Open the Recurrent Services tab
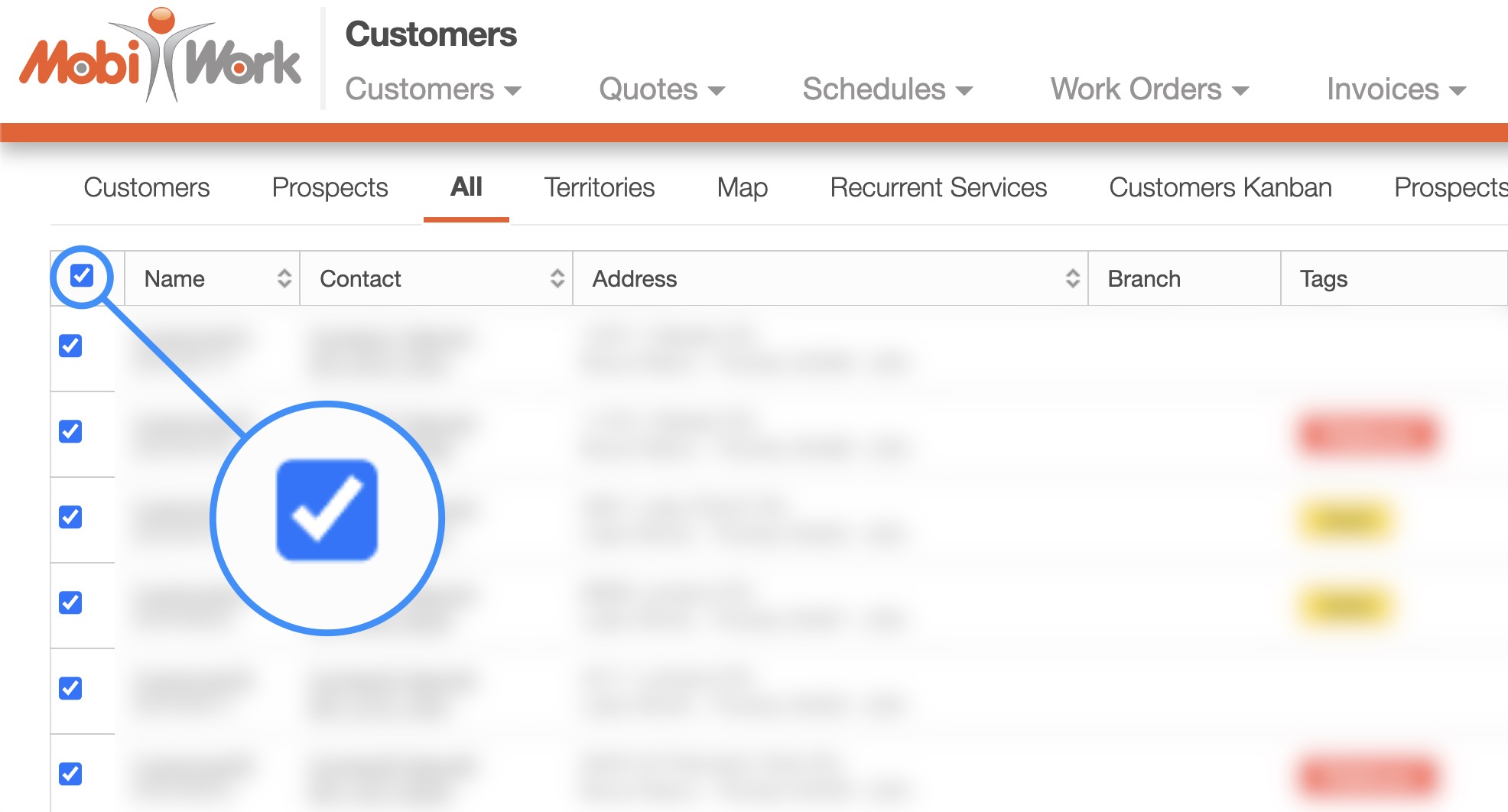This screenshot has height=812, width=1508. (x=938, y=187)
